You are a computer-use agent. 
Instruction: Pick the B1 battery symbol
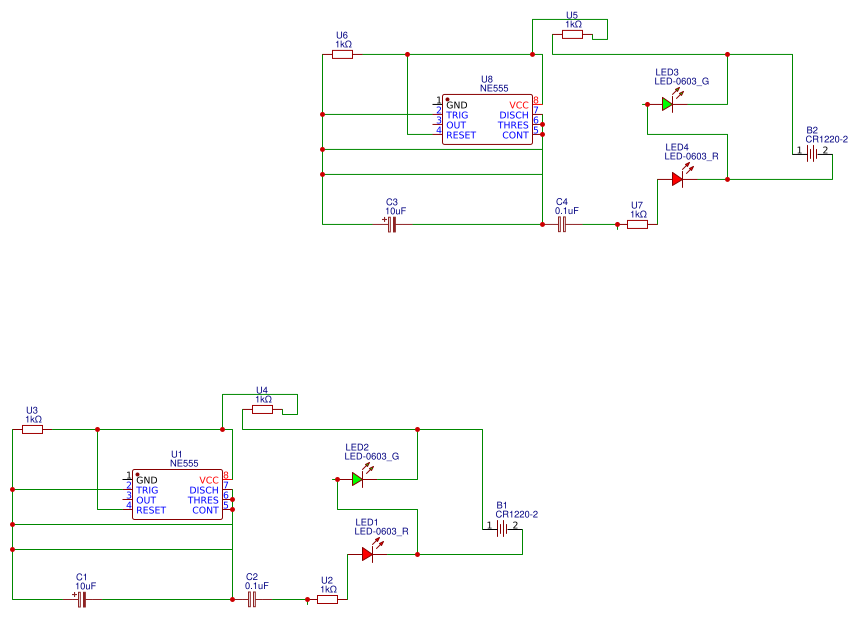pyautogui.click(x=502, y=529)
